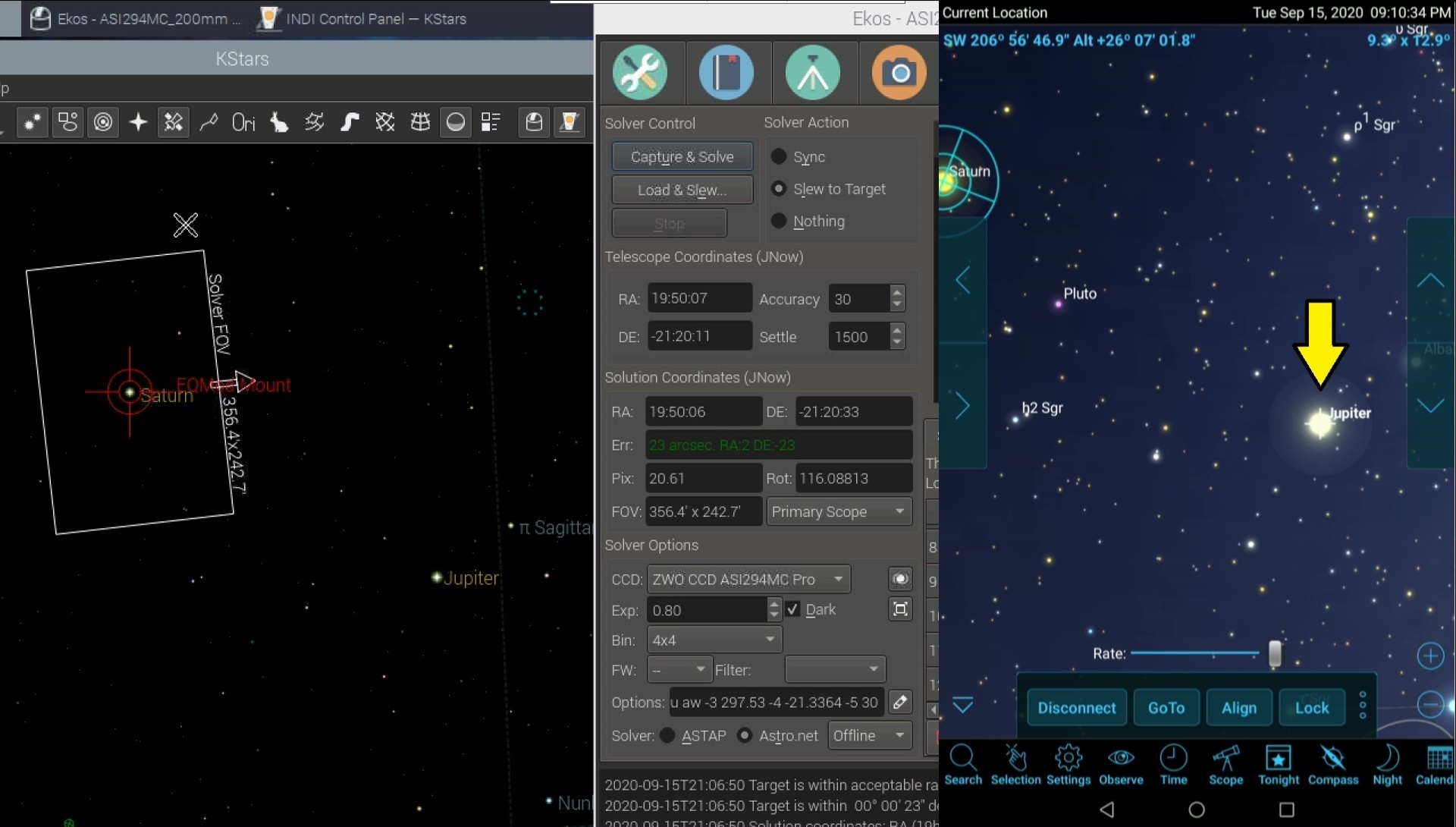The image size is (1456, 827).
Task: Tap Lock button in SkySafari
Action: [1312, 708]
